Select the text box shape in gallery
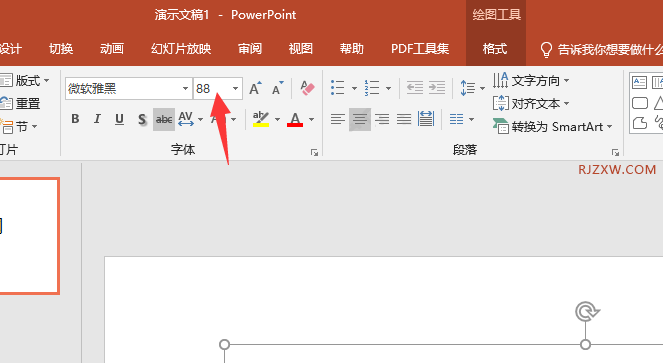 639,82
